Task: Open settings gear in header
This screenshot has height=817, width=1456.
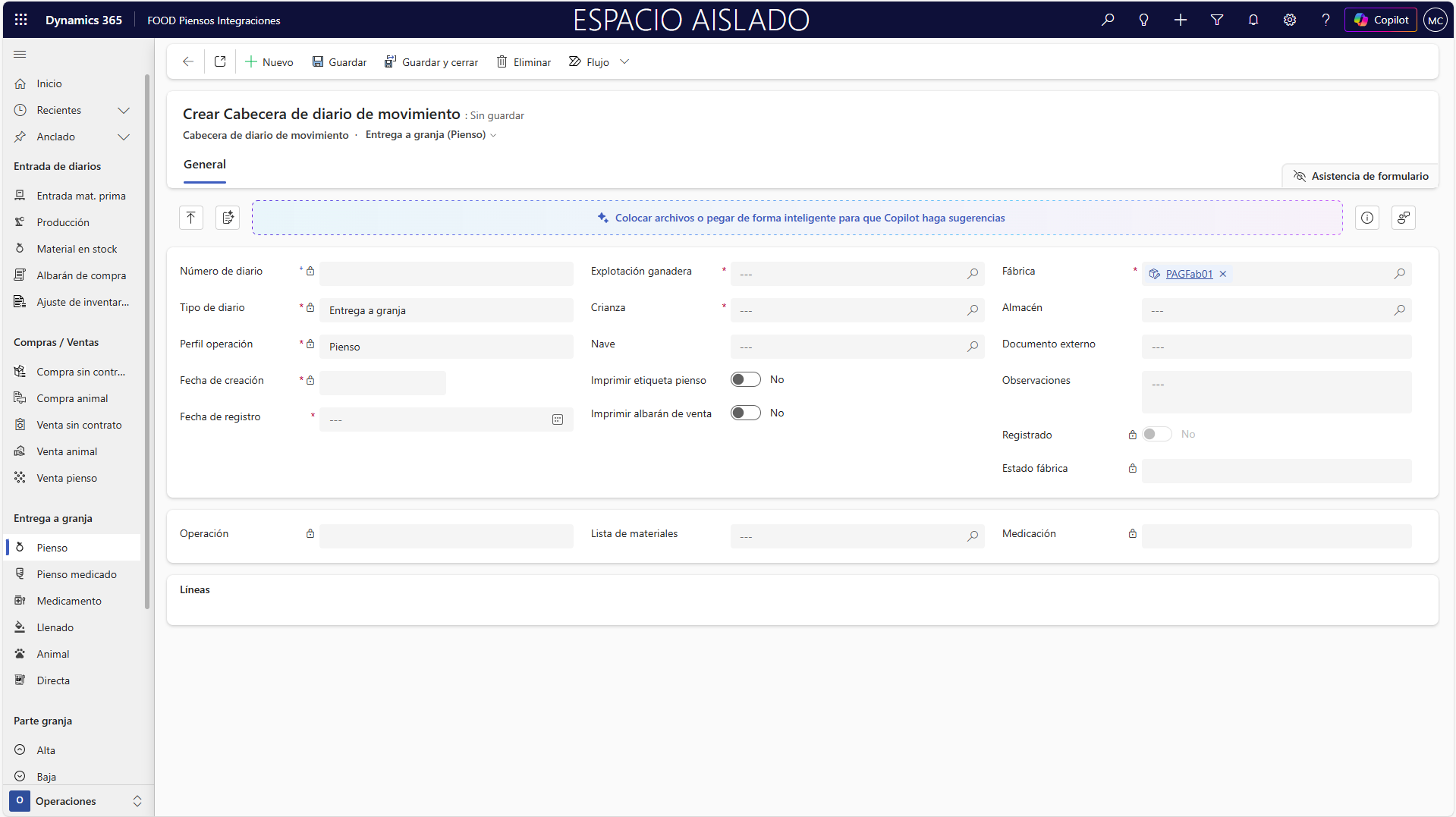Action: pos(1289,20)
